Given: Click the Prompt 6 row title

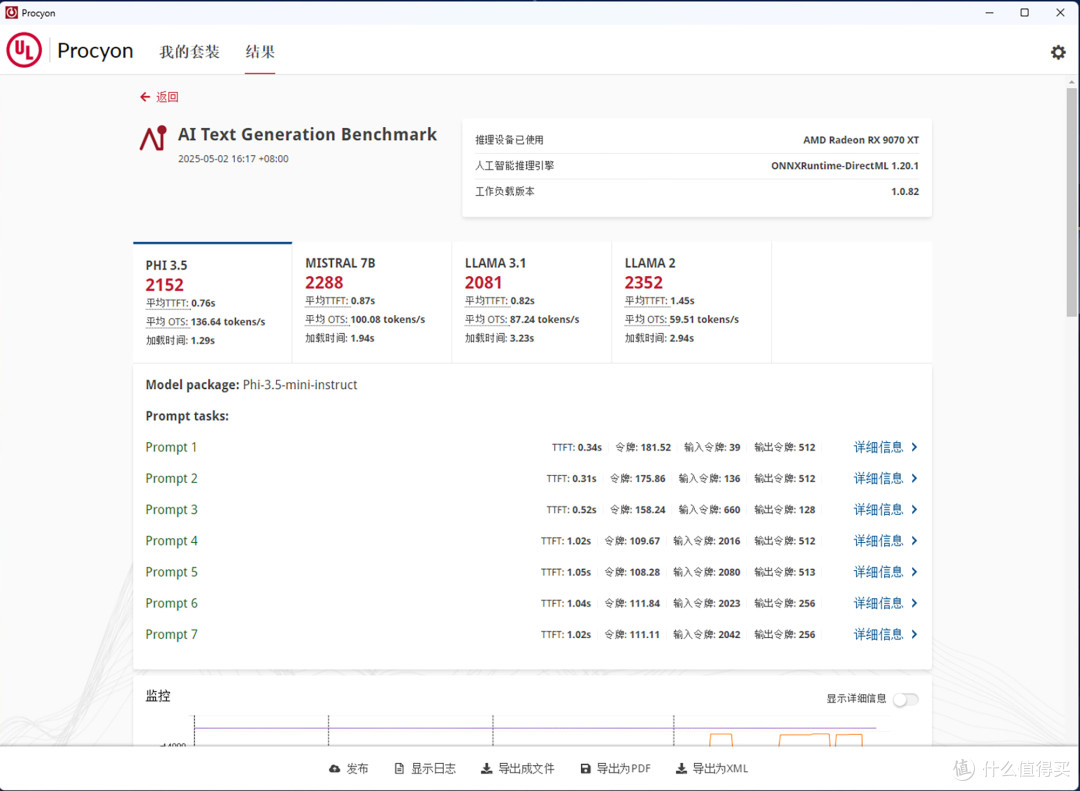Looking at the screenshot, I should coord(172,603).
